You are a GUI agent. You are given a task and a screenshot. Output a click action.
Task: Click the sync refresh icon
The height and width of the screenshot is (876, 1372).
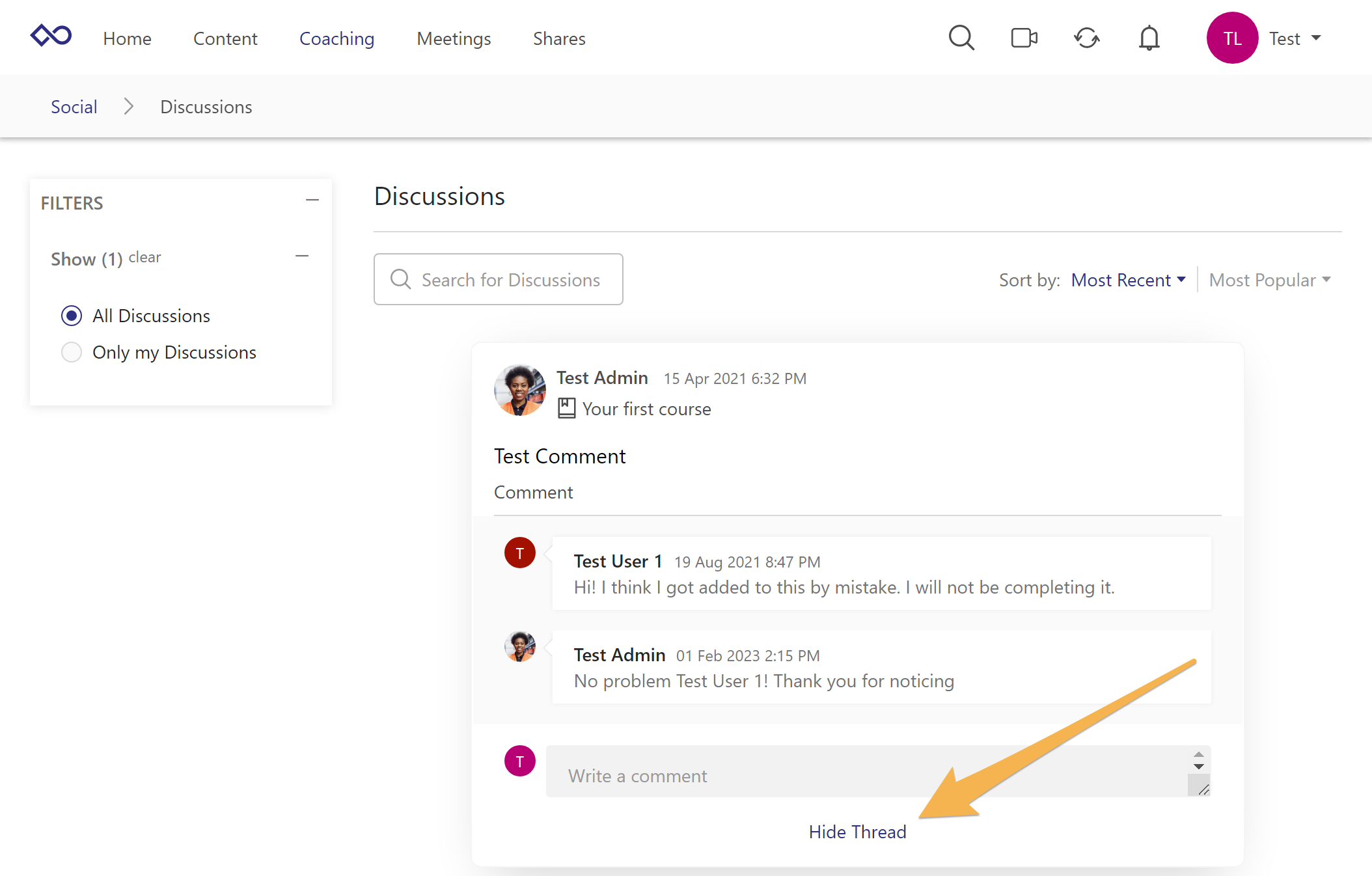point(1086,38)
